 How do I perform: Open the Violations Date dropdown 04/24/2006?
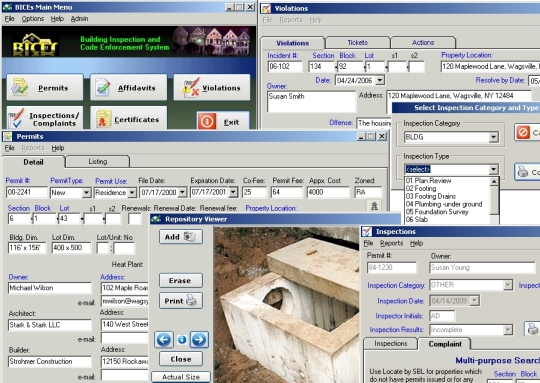380,80
